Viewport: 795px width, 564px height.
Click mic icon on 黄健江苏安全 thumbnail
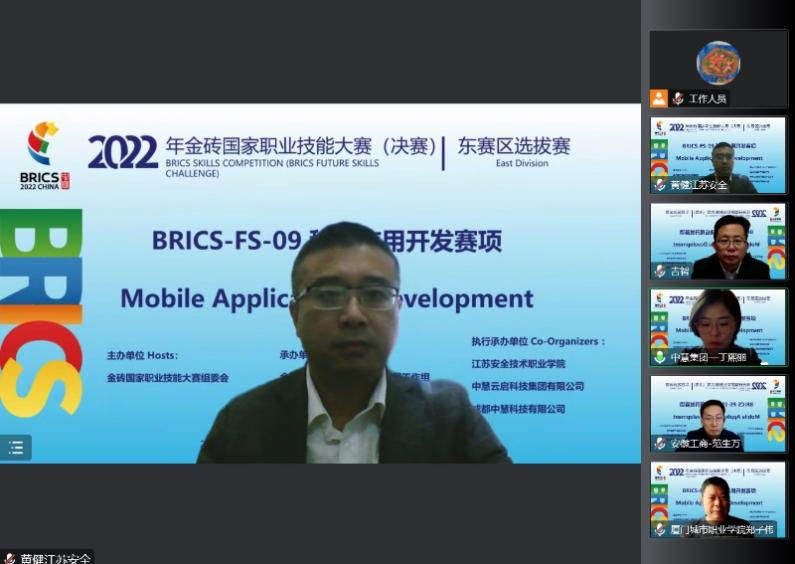[x=660, y=185]
